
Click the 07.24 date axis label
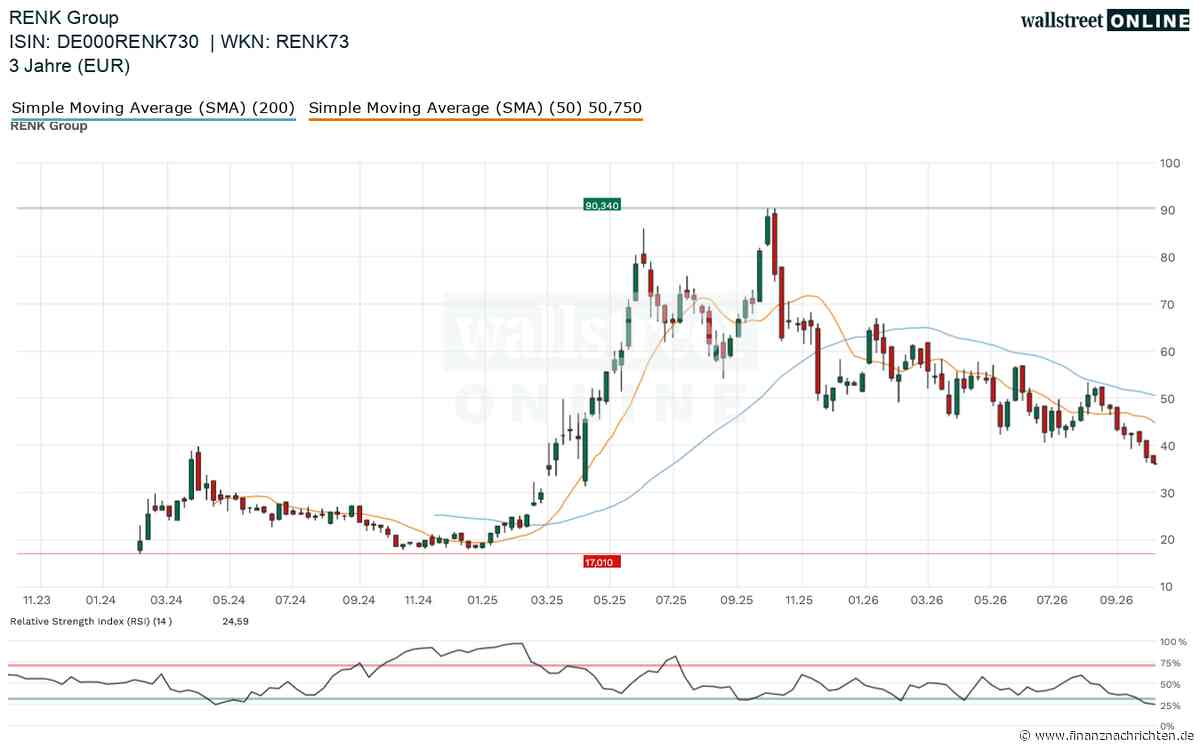click(x=291, y=600)
